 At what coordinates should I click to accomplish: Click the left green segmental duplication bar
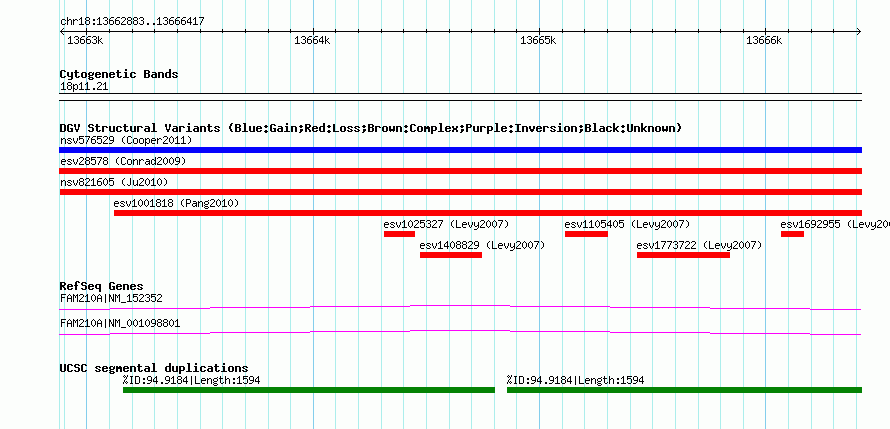click(309, 390)
